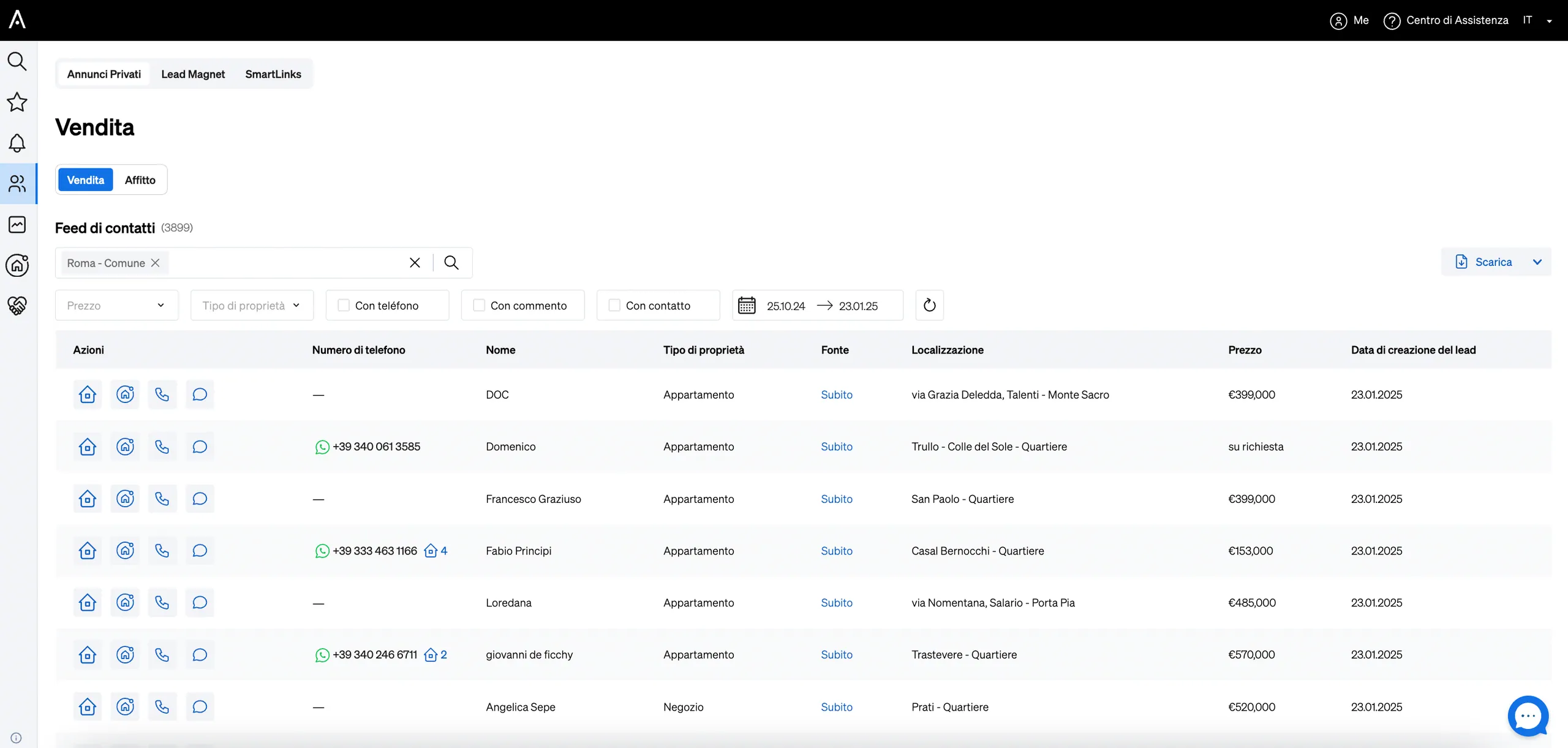Remove the Roma - Comune filter tag
This screenshot has height=748, width=1568.
point(156,263)
